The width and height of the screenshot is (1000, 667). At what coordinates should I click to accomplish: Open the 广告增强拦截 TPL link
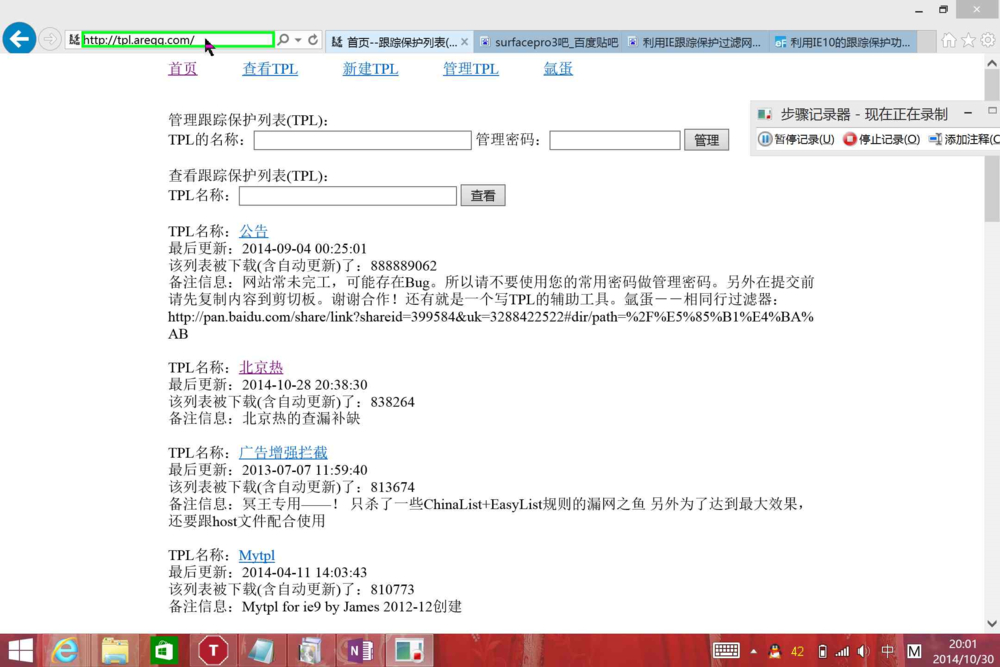283,452
